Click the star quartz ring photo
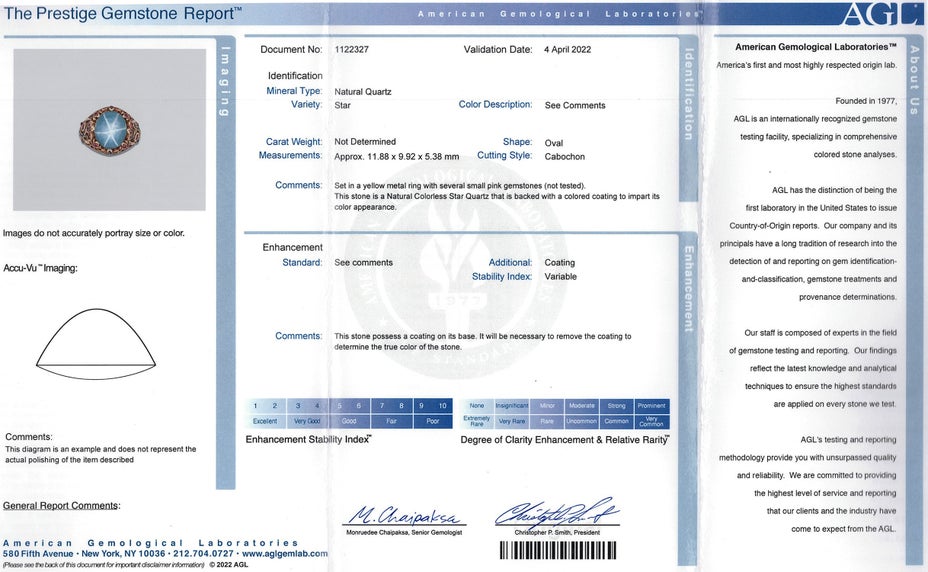Image resolution: width=928 pixels, height=572 pixels. (x=109, y=130)
